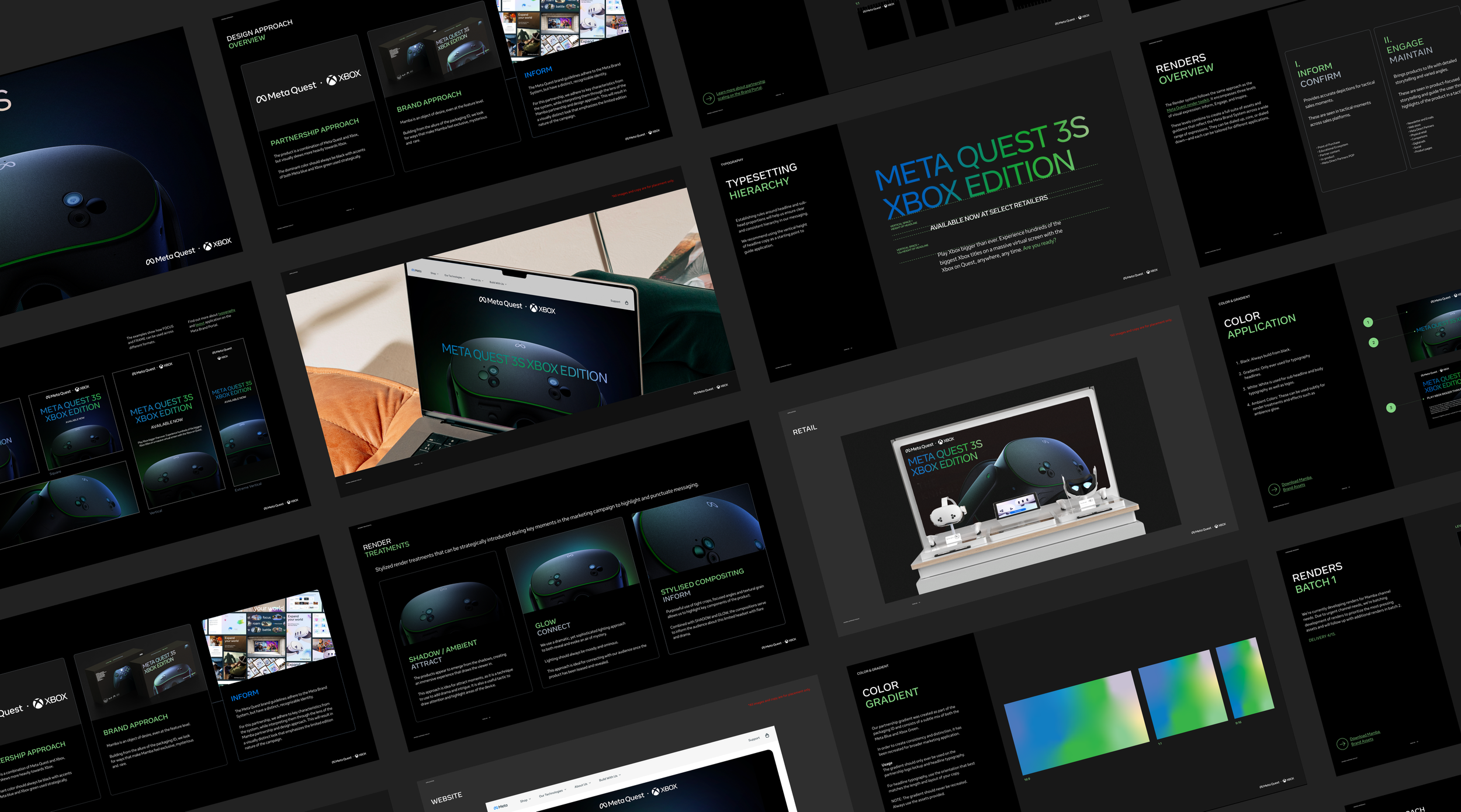Click the Retail slide title
Viewport: 1461px width, 812px height.
804,429
